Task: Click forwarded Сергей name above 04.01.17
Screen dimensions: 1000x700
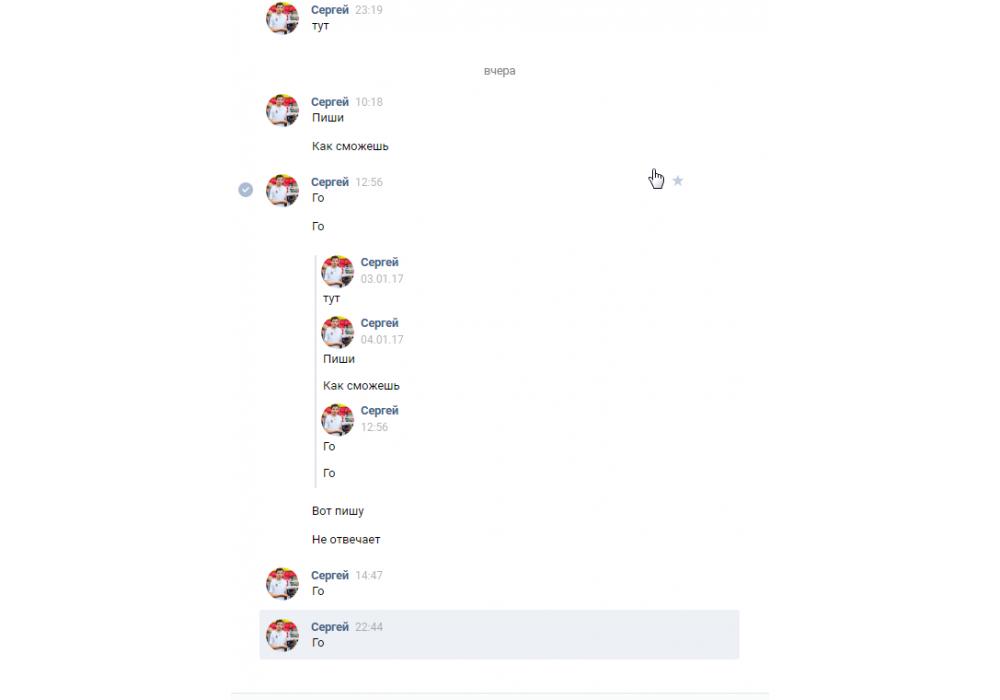Action: tap(379, 323)
